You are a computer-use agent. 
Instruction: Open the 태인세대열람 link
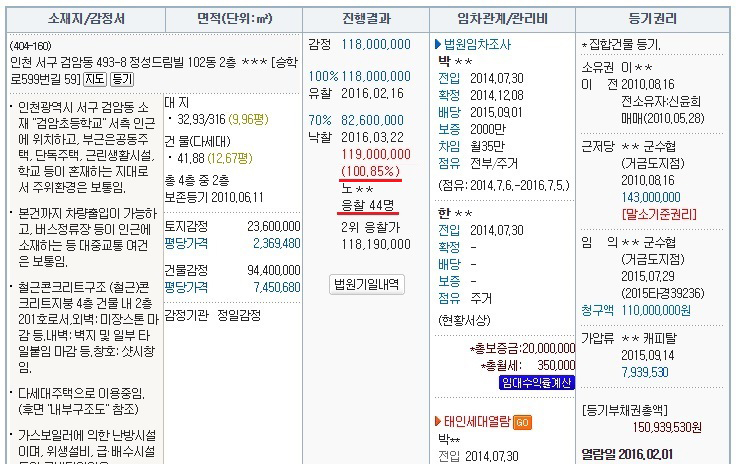tap(477, 422)
